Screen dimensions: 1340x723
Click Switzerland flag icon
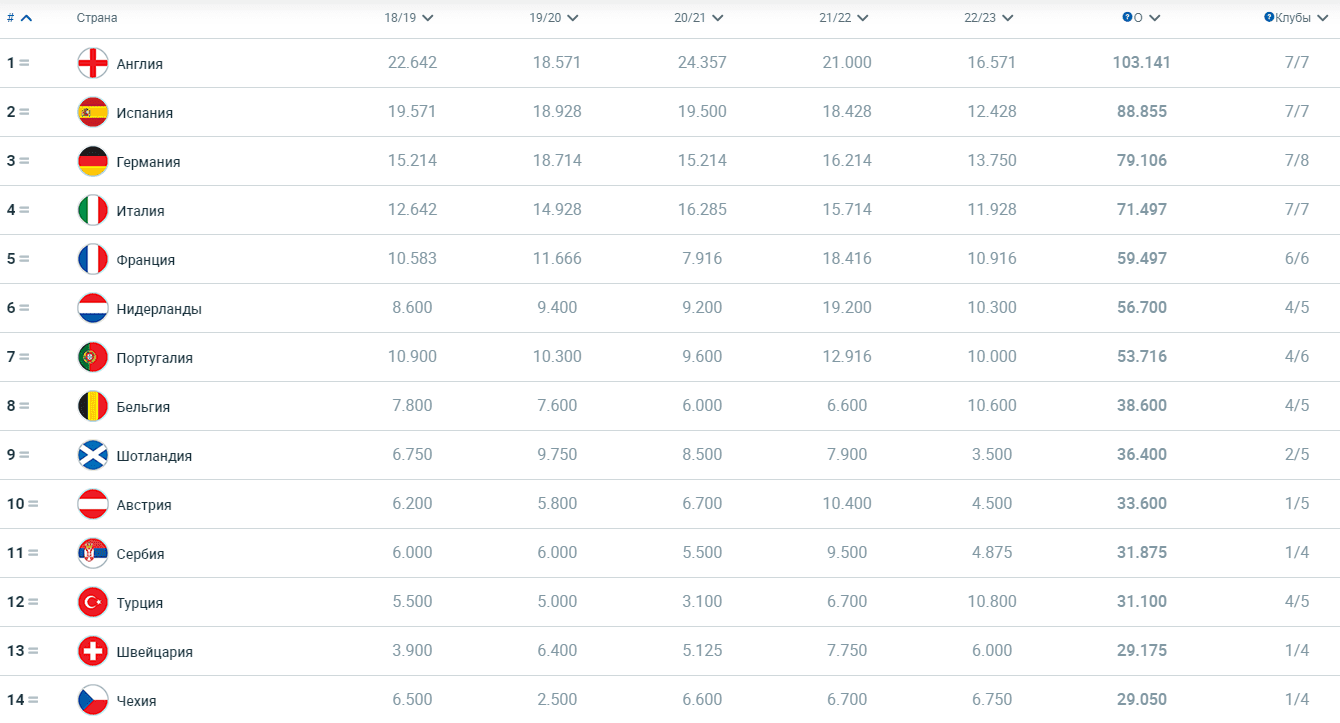click(92, 651)
